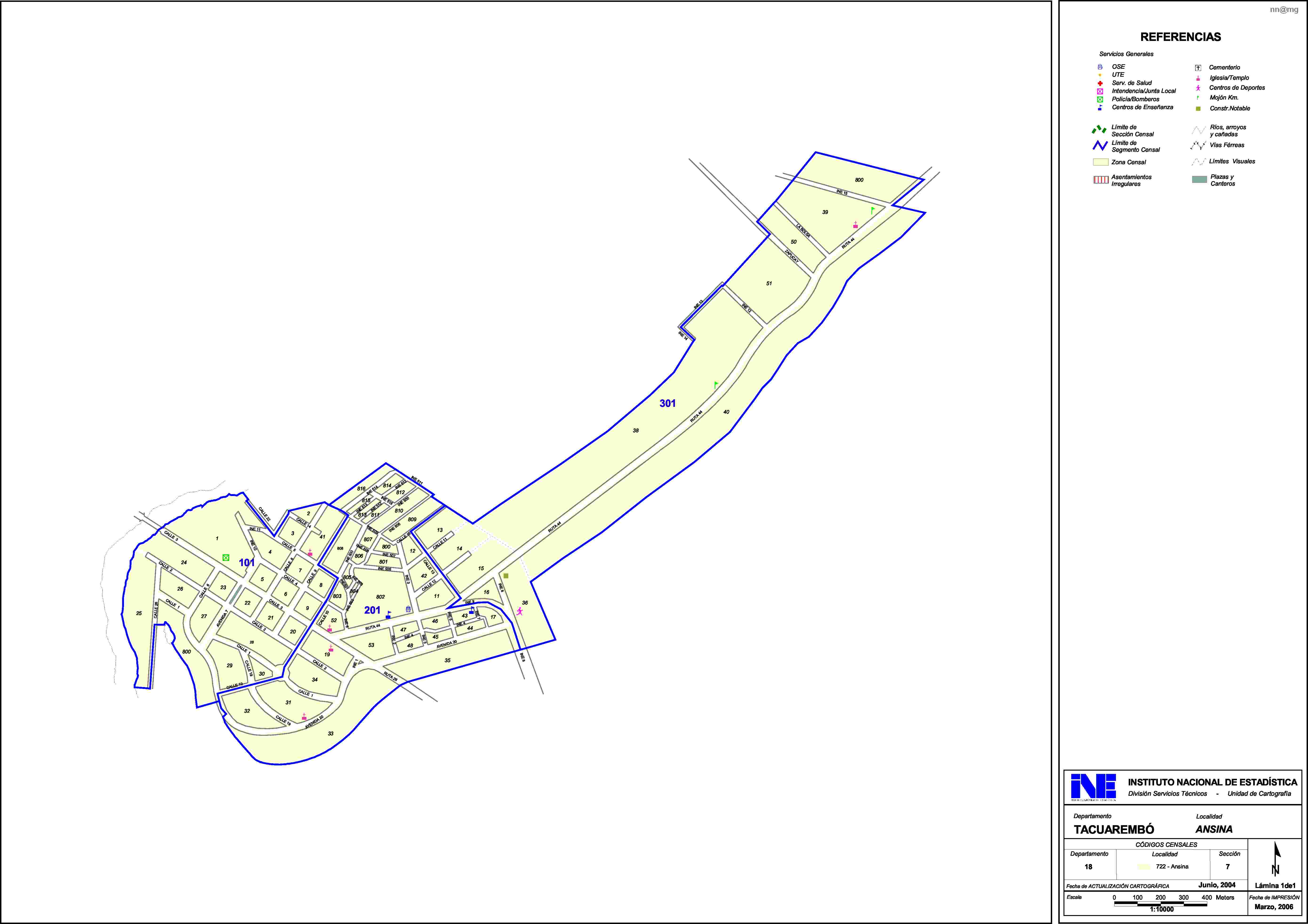This screenshot has height=924, width=1308.
Task: Click zone number 33 on the map
Action: coord(331,734)
